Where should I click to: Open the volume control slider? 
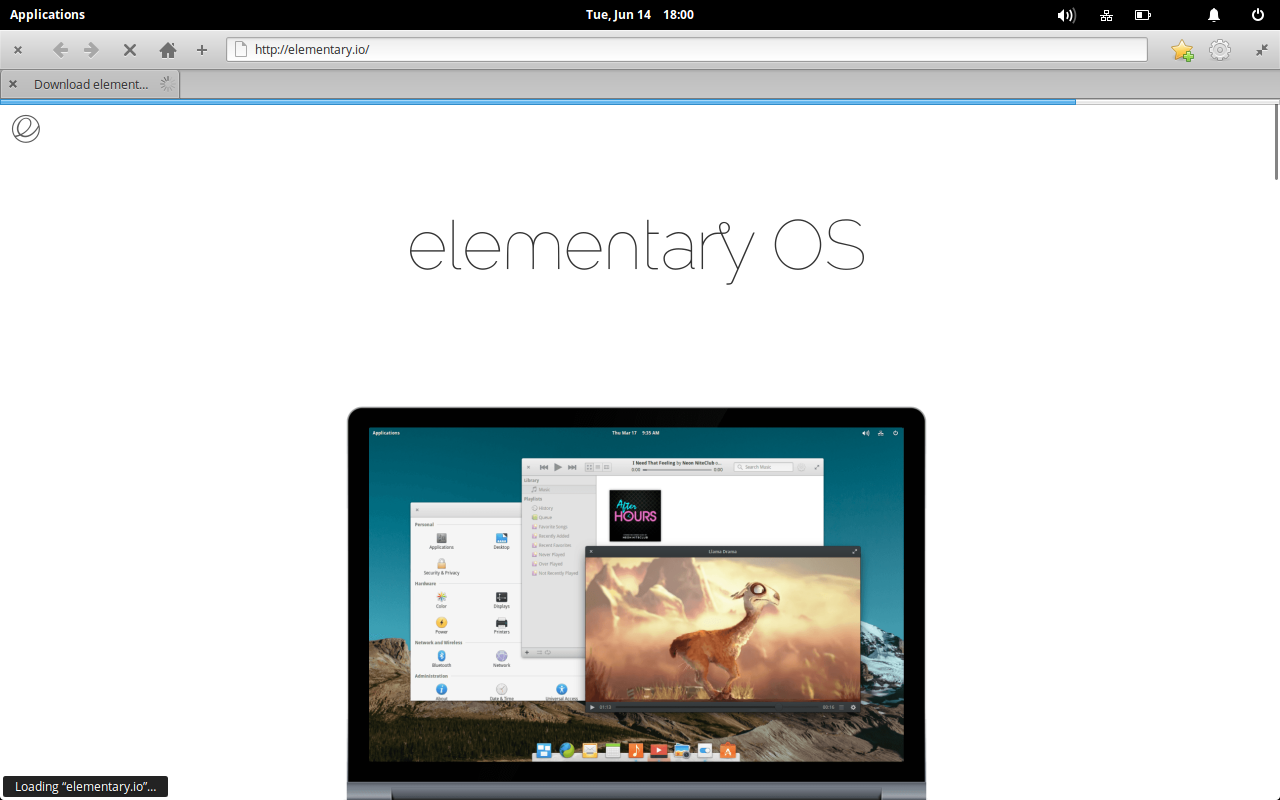click(1066, 14)
